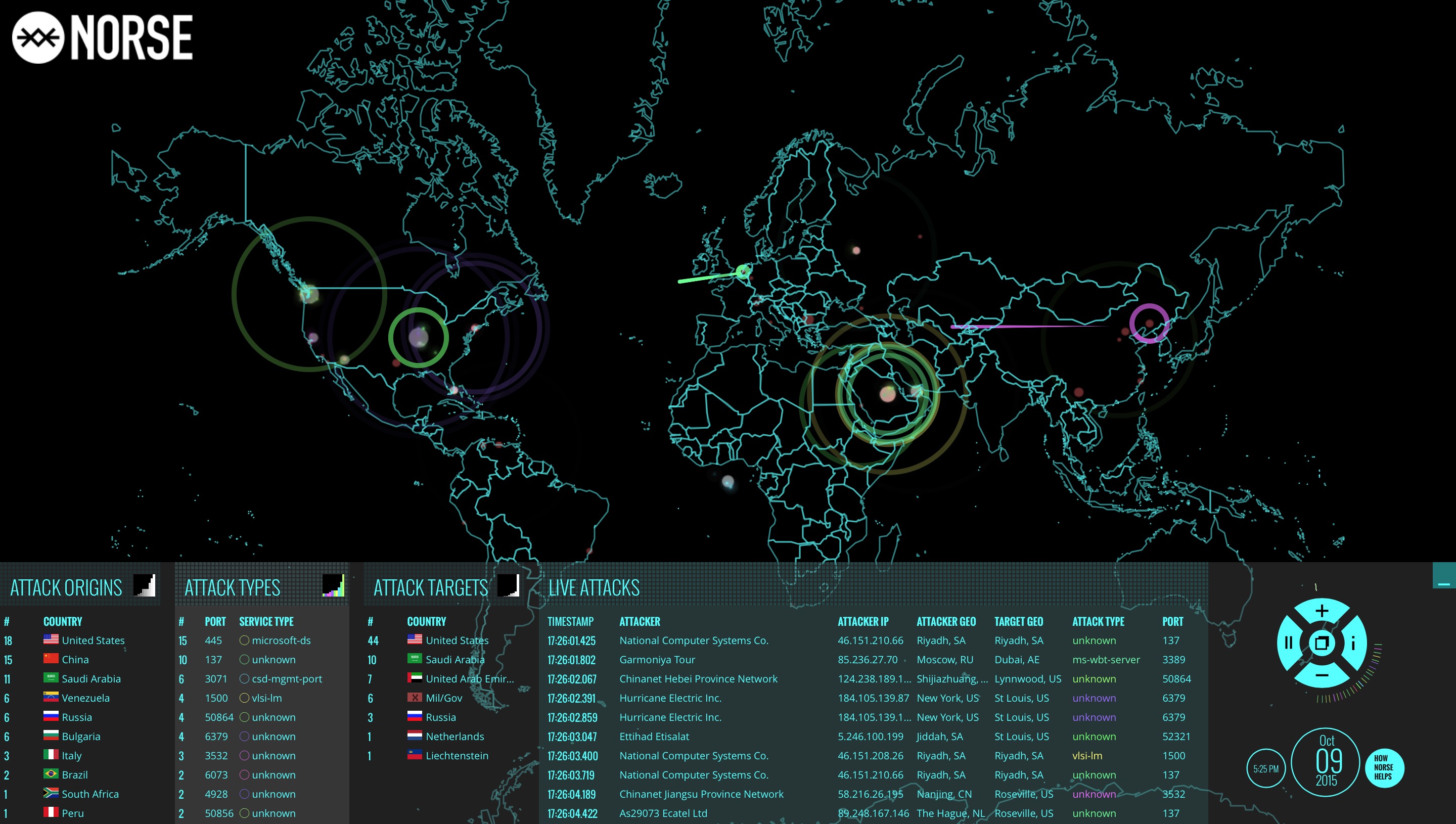
Task: Click small green attack ring over Europe
Action: (743, 272)
